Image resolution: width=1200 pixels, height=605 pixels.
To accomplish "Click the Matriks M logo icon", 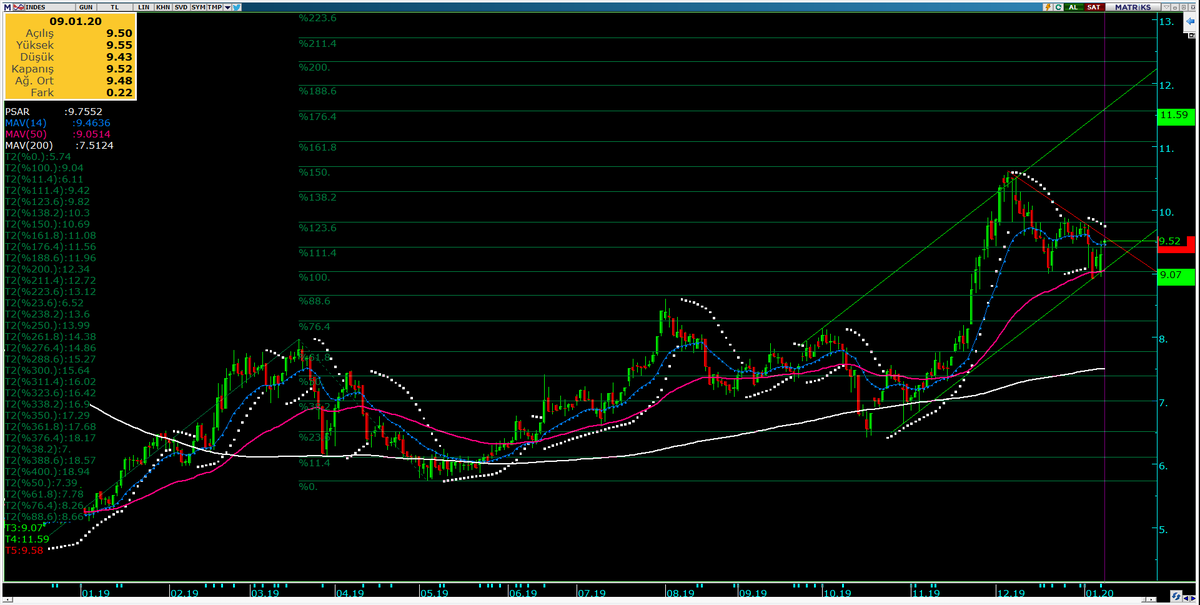I will coord(8,7).
